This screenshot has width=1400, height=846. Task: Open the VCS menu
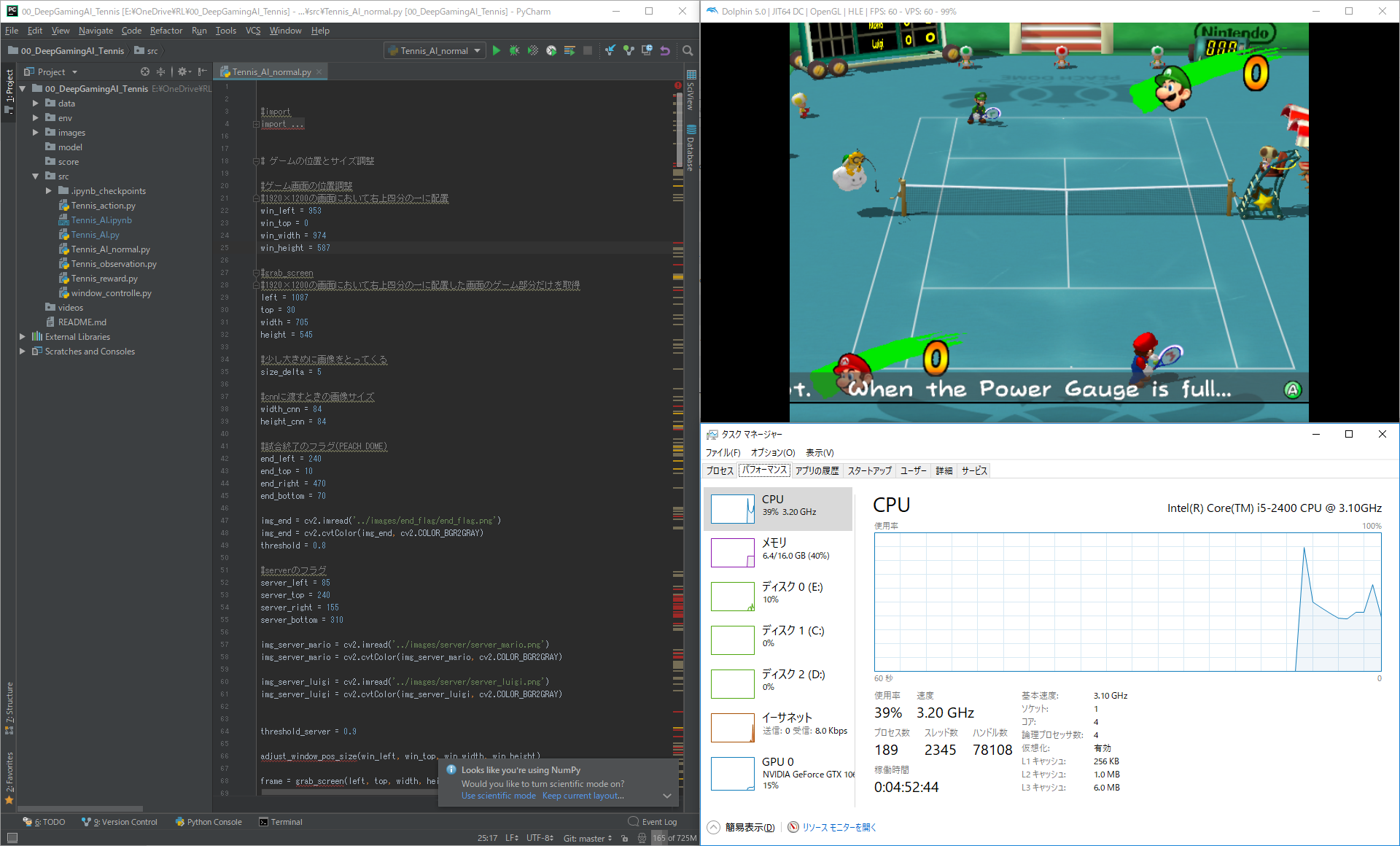click(x=253, y=31)
